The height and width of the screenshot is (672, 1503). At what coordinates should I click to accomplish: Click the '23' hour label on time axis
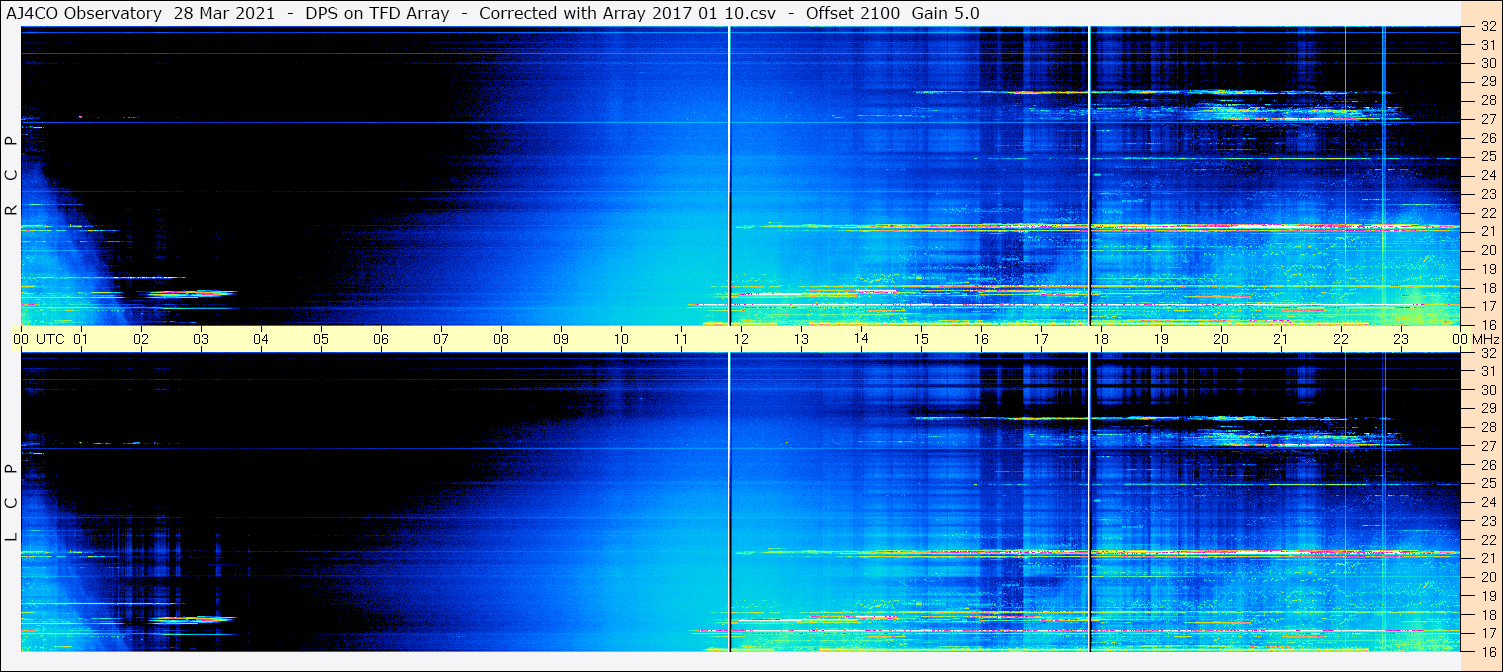[x=1401, y=339]
